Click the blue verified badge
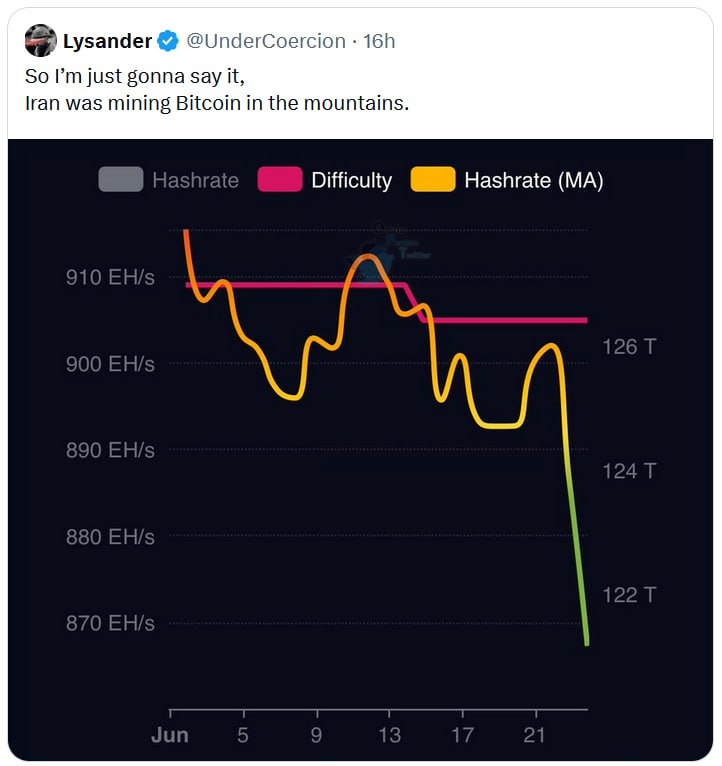The image size is (722, 766). (x=168, y=41)
